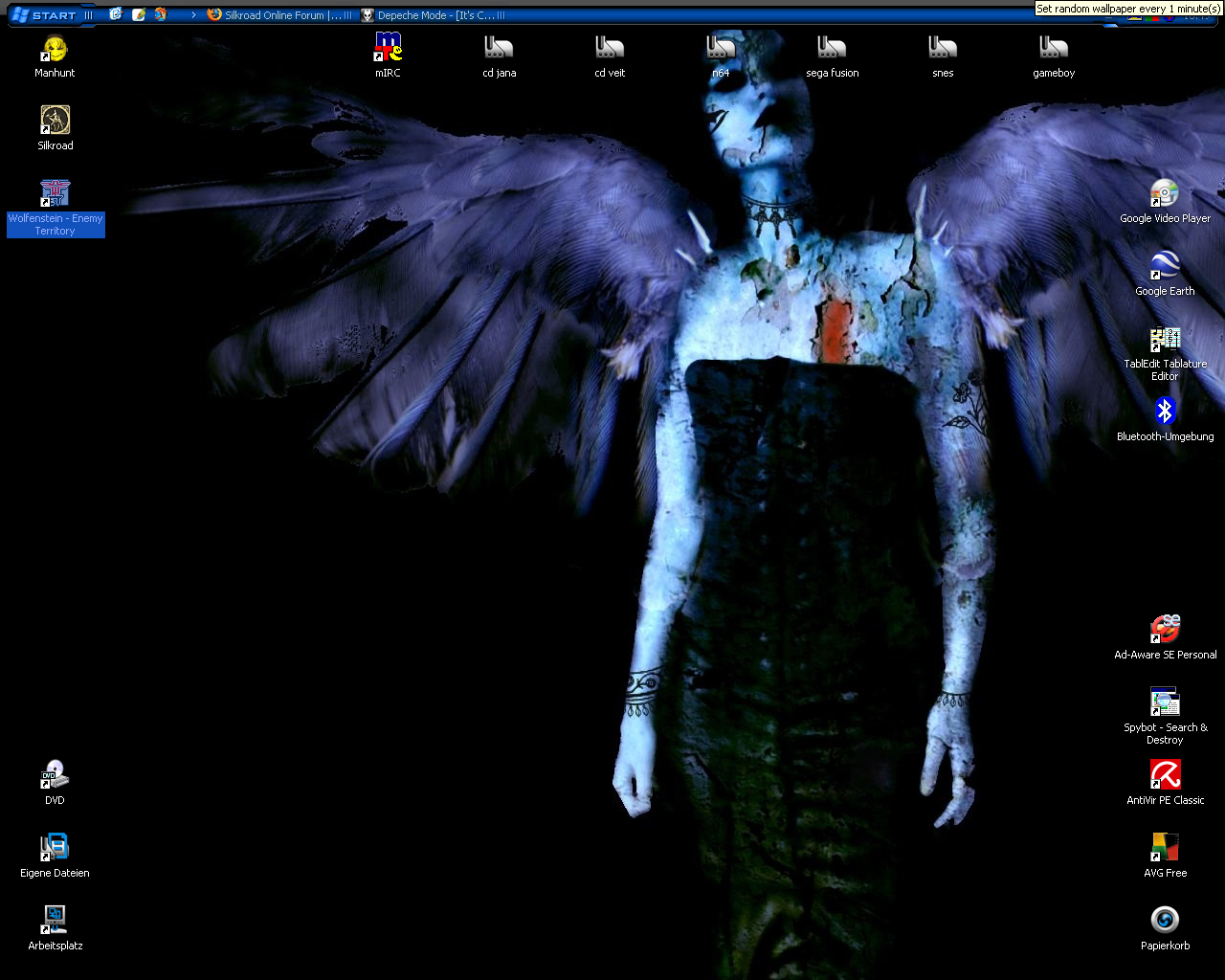Start Ad-Aware SE Personal
This screenshot has height=980, width=1225.
coord(1165,631)
